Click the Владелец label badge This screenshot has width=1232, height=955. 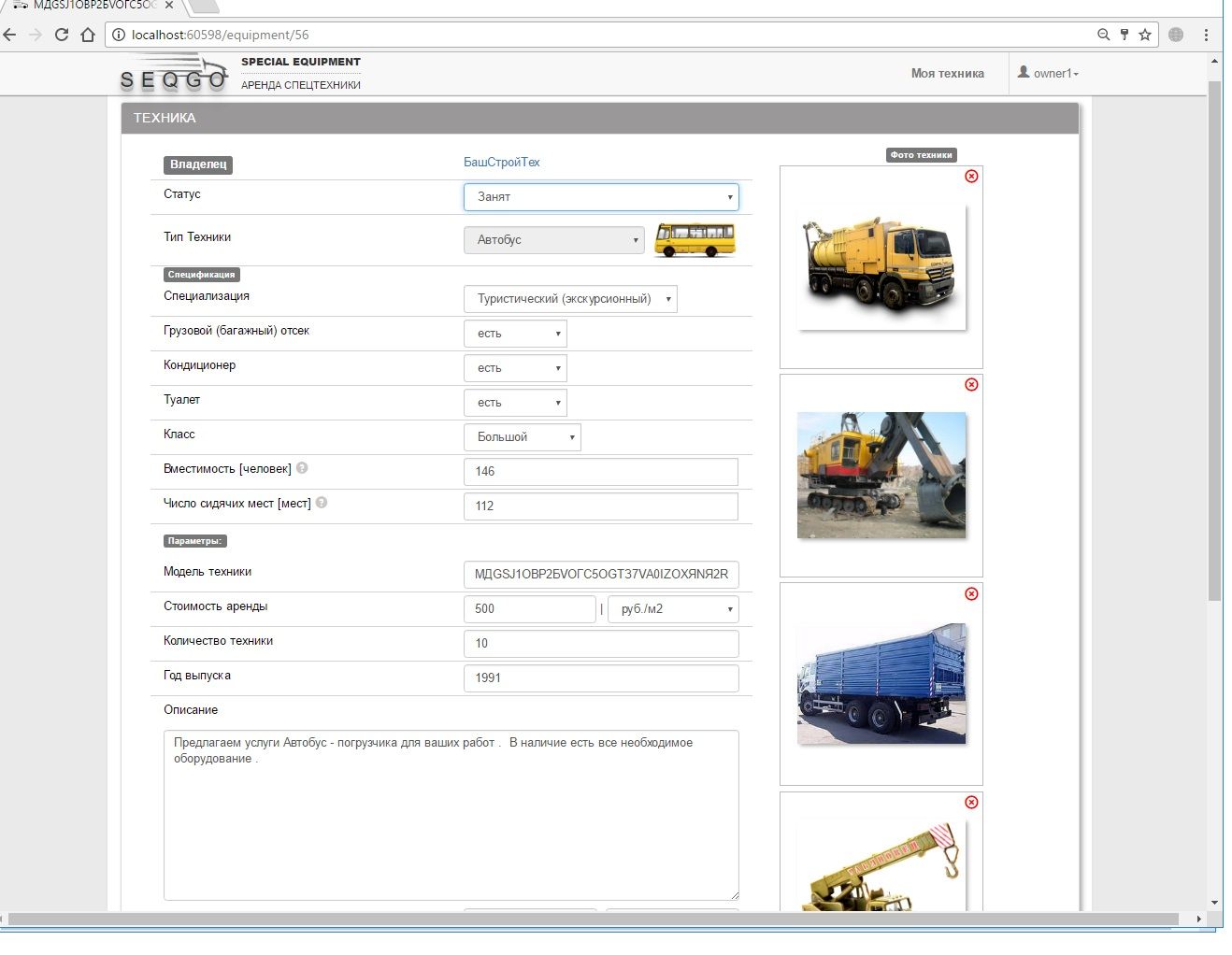[198, 164]
